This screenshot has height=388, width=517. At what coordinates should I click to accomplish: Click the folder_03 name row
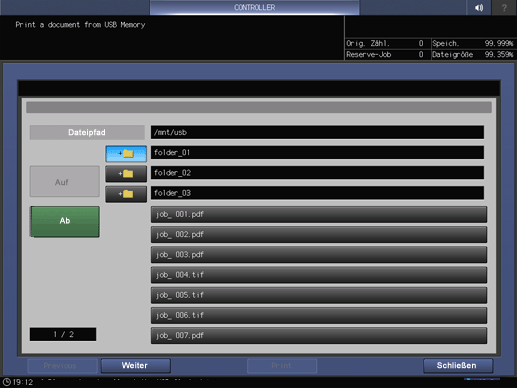pos(317,193)
